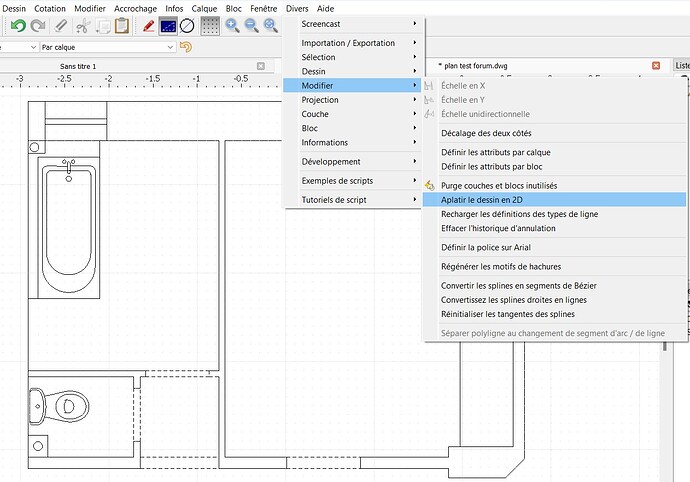The image size is (690, 482).
Task: Switch to the Sans titre 1 tab
Action: coord(78,66)
